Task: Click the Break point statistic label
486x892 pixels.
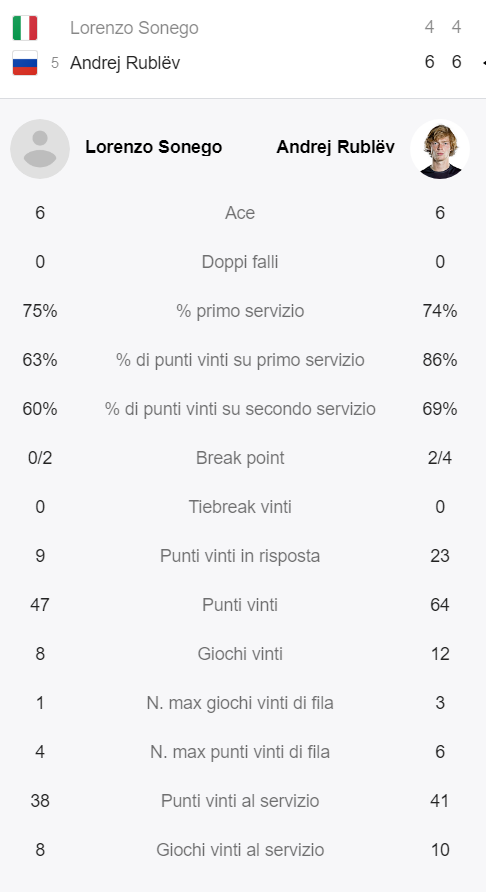Action: (240, 458)
